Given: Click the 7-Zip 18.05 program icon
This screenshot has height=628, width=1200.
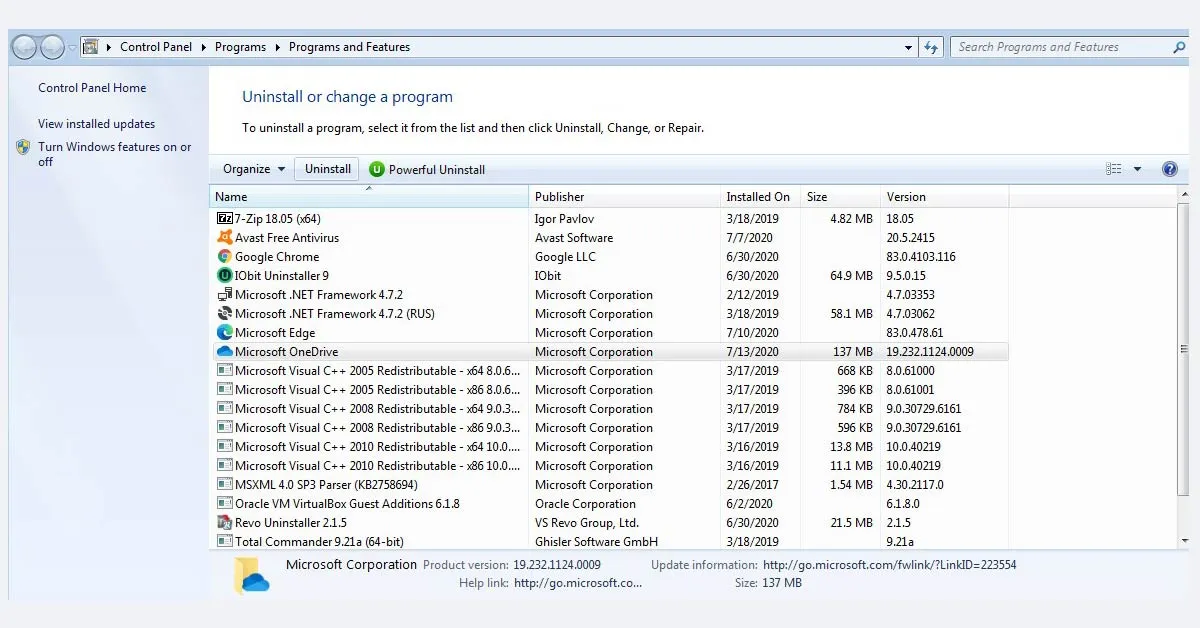Looking at the screenshot, I should point(225,218).
